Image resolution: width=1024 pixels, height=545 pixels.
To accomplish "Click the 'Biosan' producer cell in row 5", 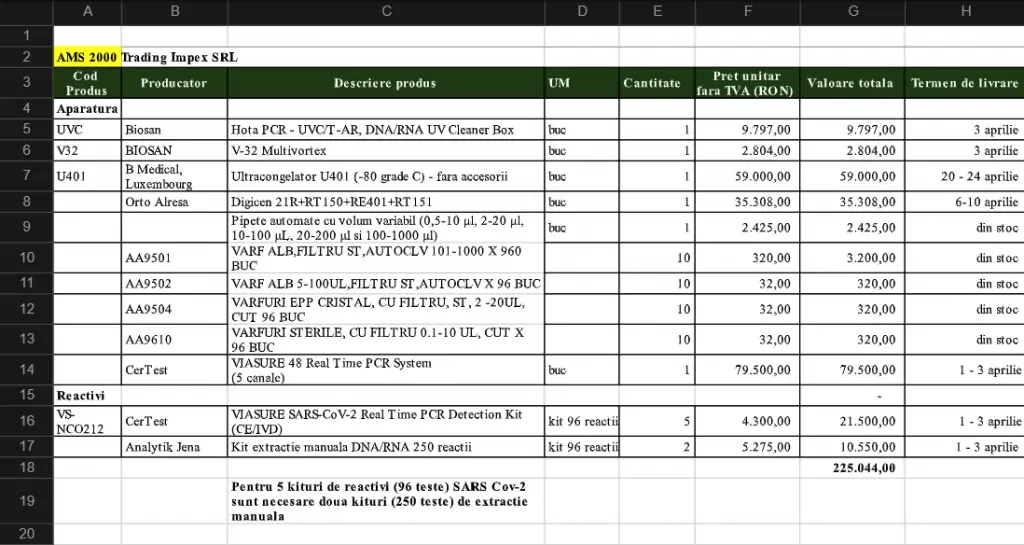I will (174, 129).
